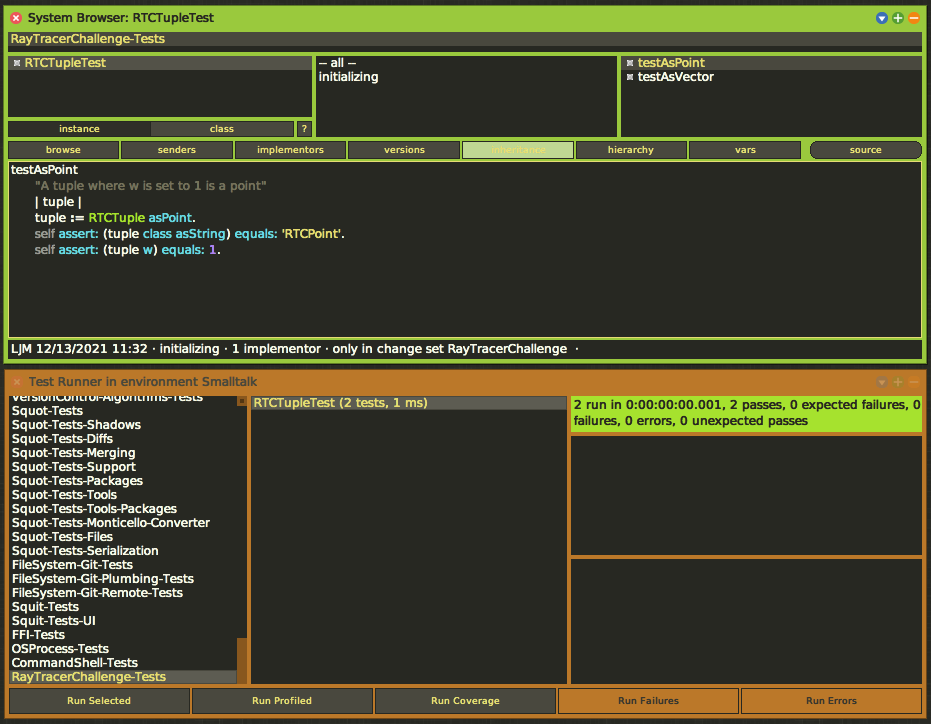Open the vars menu button
Image resolution: width=931 pixels, height=724 pixels.
(745, 150)
